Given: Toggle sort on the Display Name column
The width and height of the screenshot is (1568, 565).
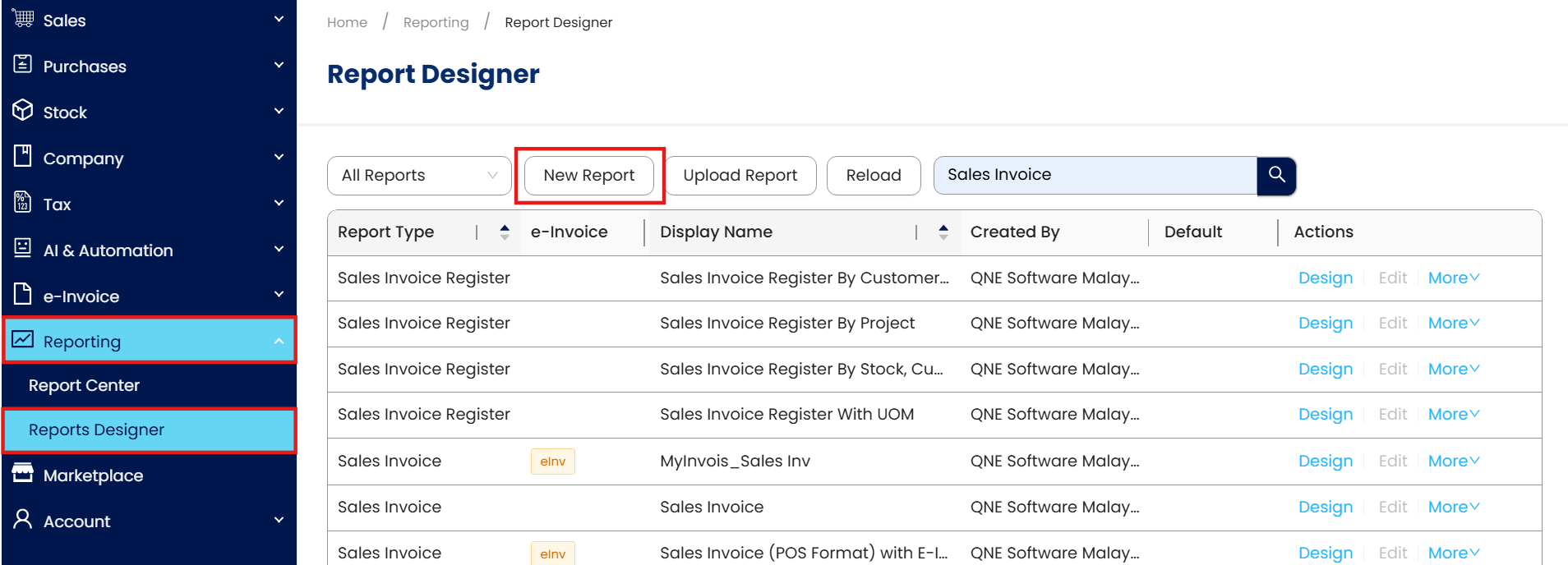Looking at the screenshot, I should [943, 232].
